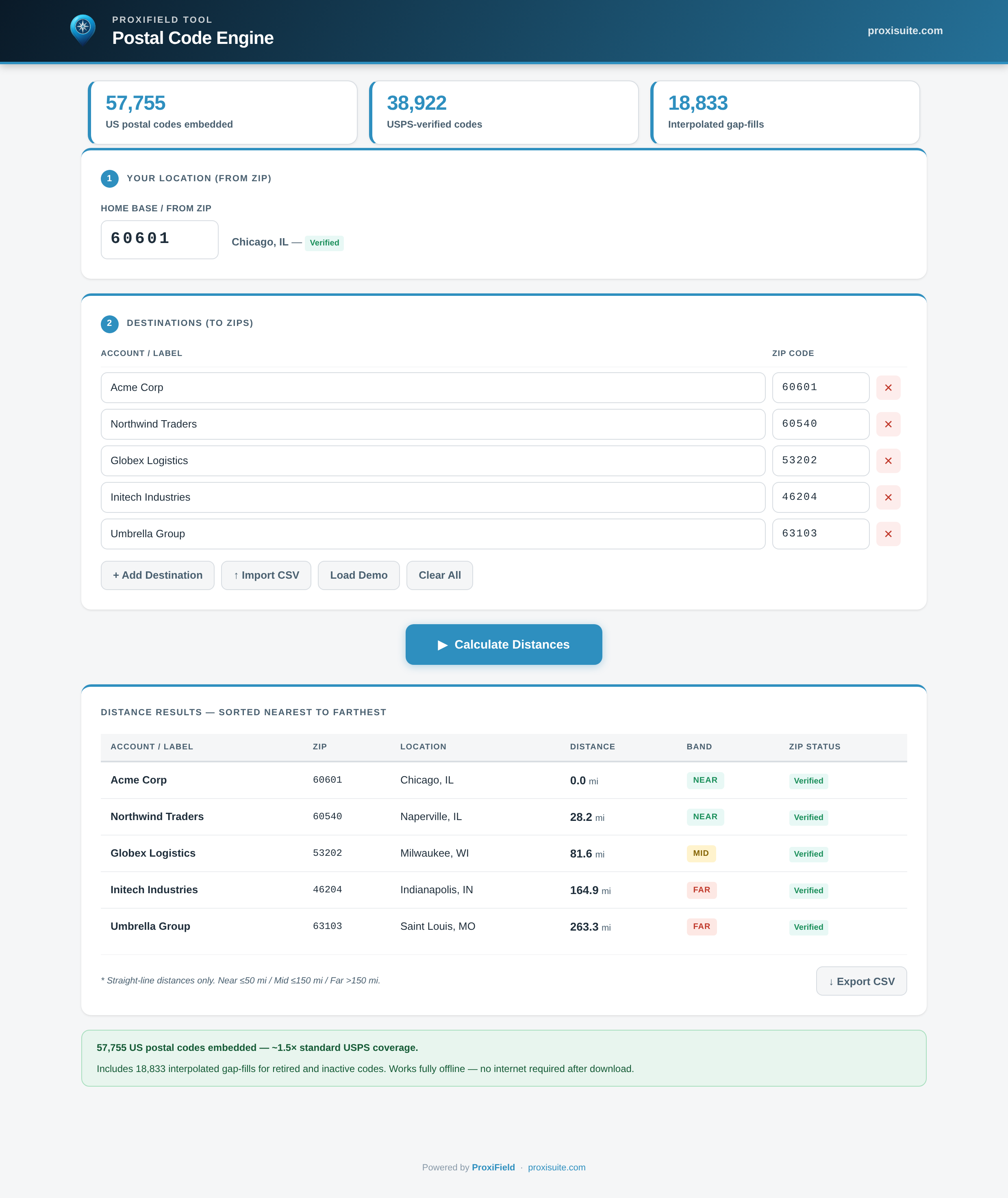Delete the Northwind Traders destination row
The width and height of the screenshot is (1008, 1198).
click(888, 425)
